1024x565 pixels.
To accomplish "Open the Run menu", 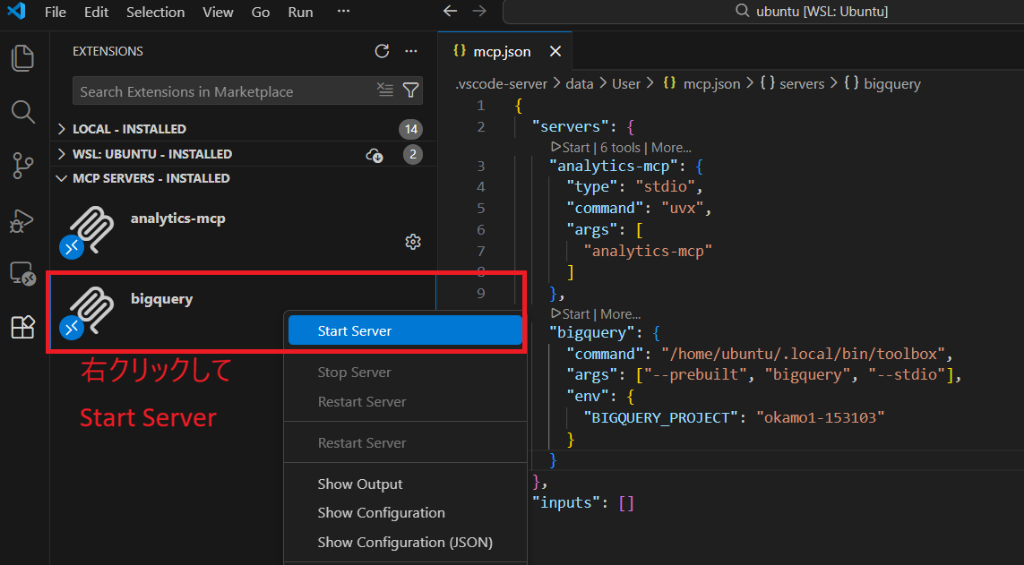I will click(x=300, y=12).
